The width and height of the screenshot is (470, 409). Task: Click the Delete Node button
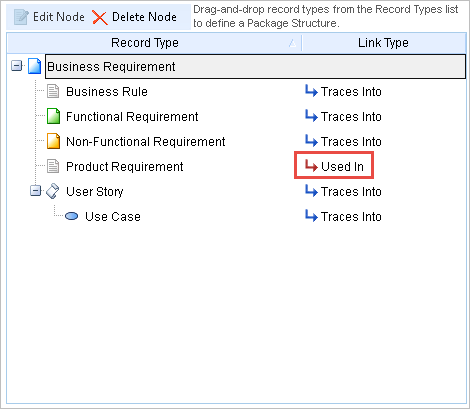(134, 17)
